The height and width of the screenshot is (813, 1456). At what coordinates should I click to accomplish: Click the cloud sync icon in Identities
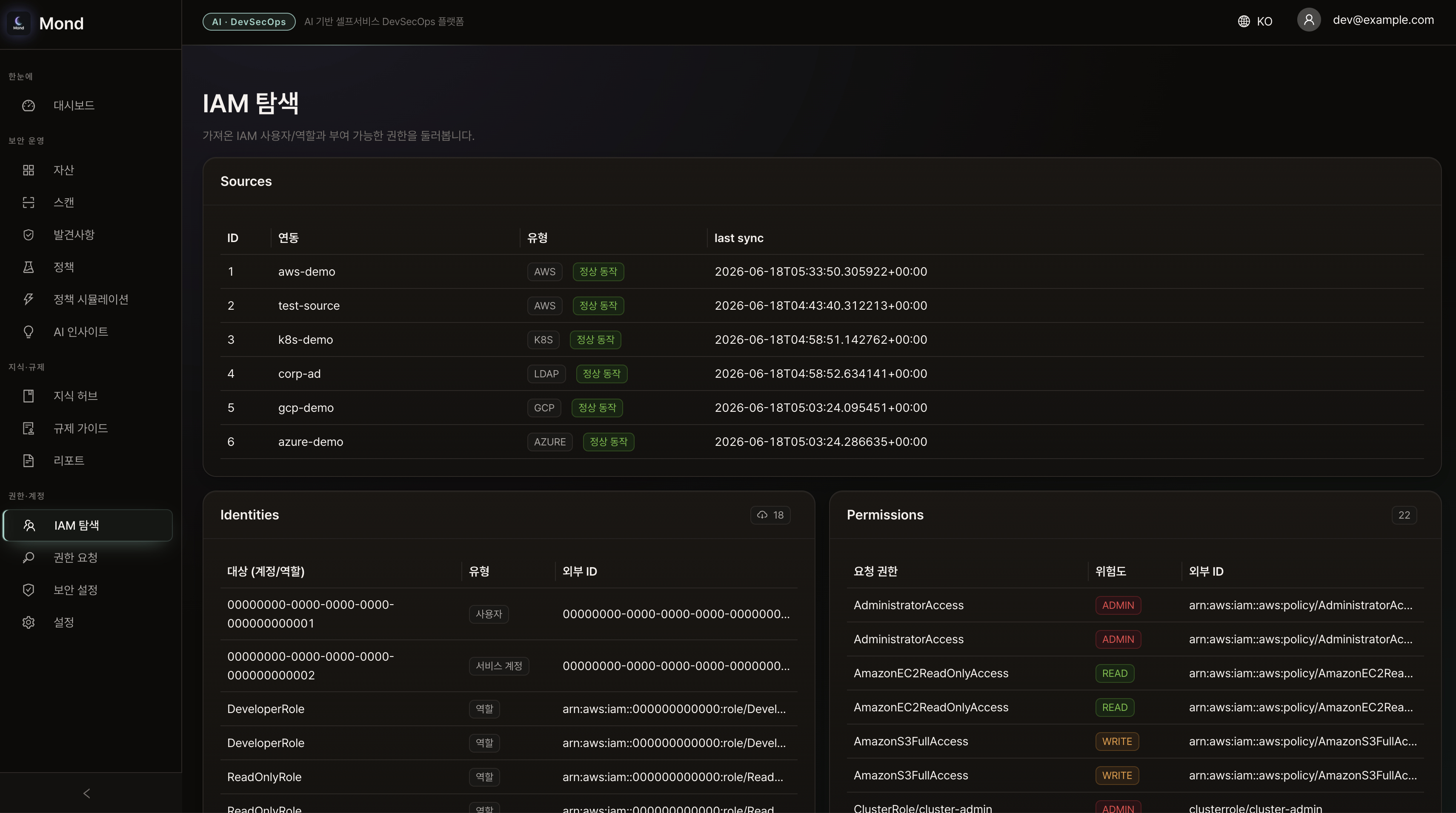(762, 515)
